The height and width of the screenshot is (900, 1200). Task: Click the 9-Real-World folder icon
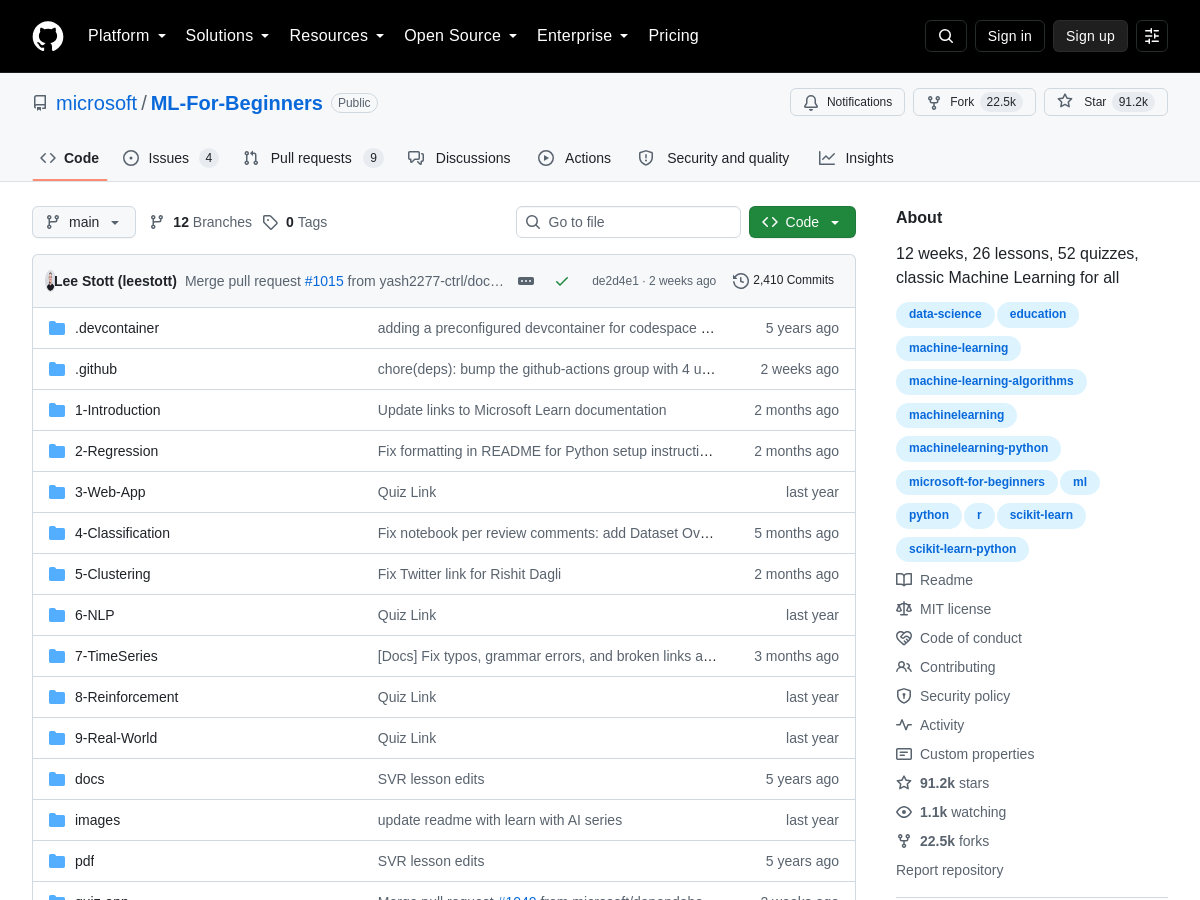(57, 738)
